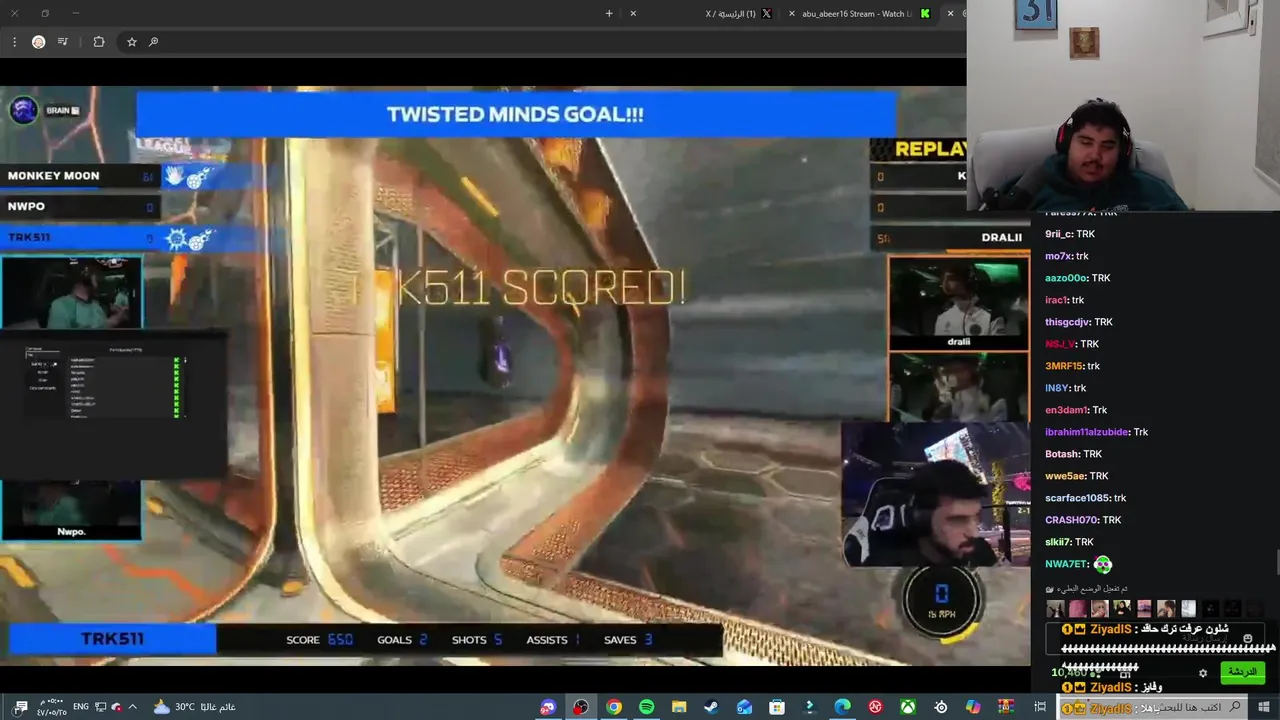
Task: Click NWPO in the scoreboard
Action: coord(26,206)
